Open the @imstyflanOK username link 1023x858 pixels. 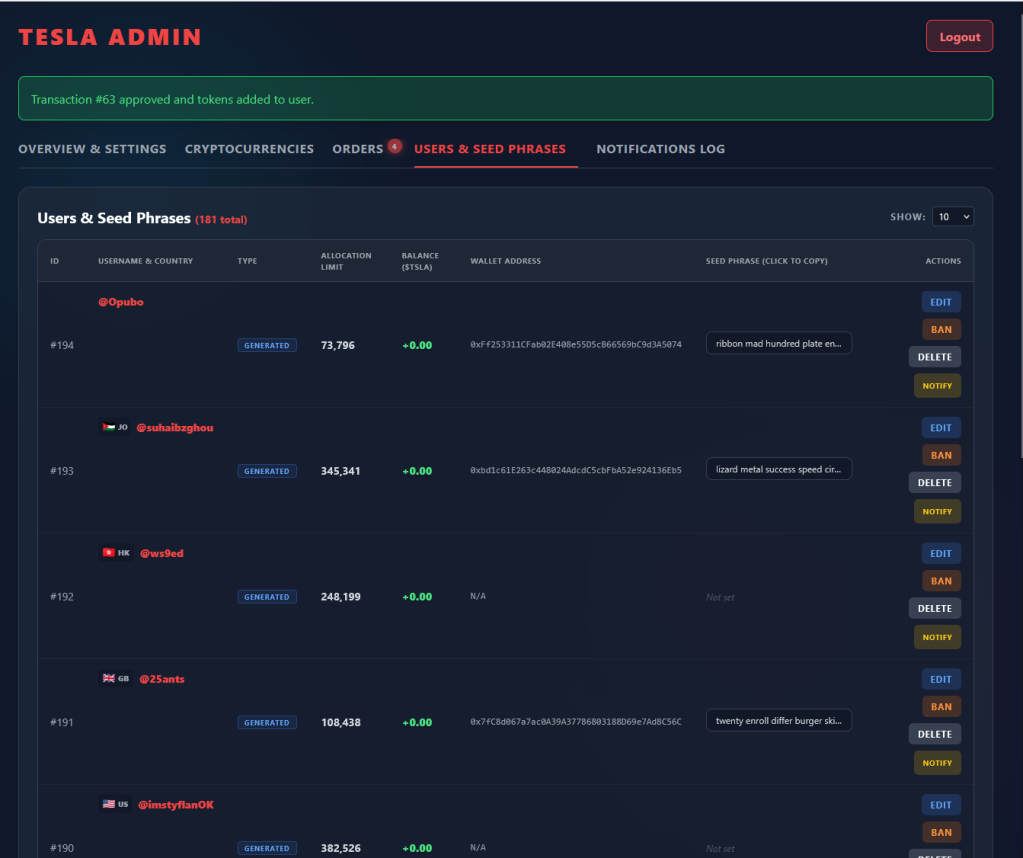pos(176,804)
